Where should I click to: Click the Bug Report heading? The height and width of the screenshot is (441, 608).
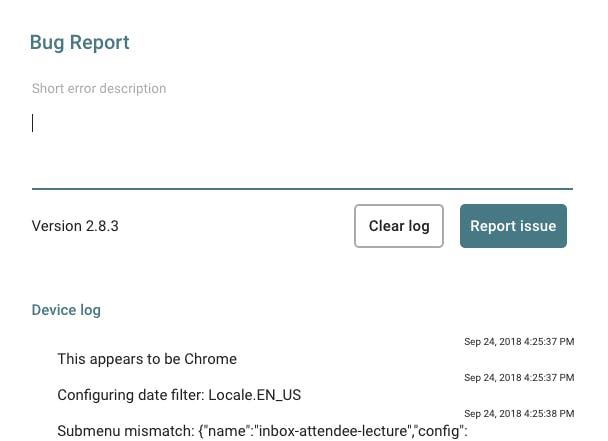pyautogui.click(x=80, y=43)
